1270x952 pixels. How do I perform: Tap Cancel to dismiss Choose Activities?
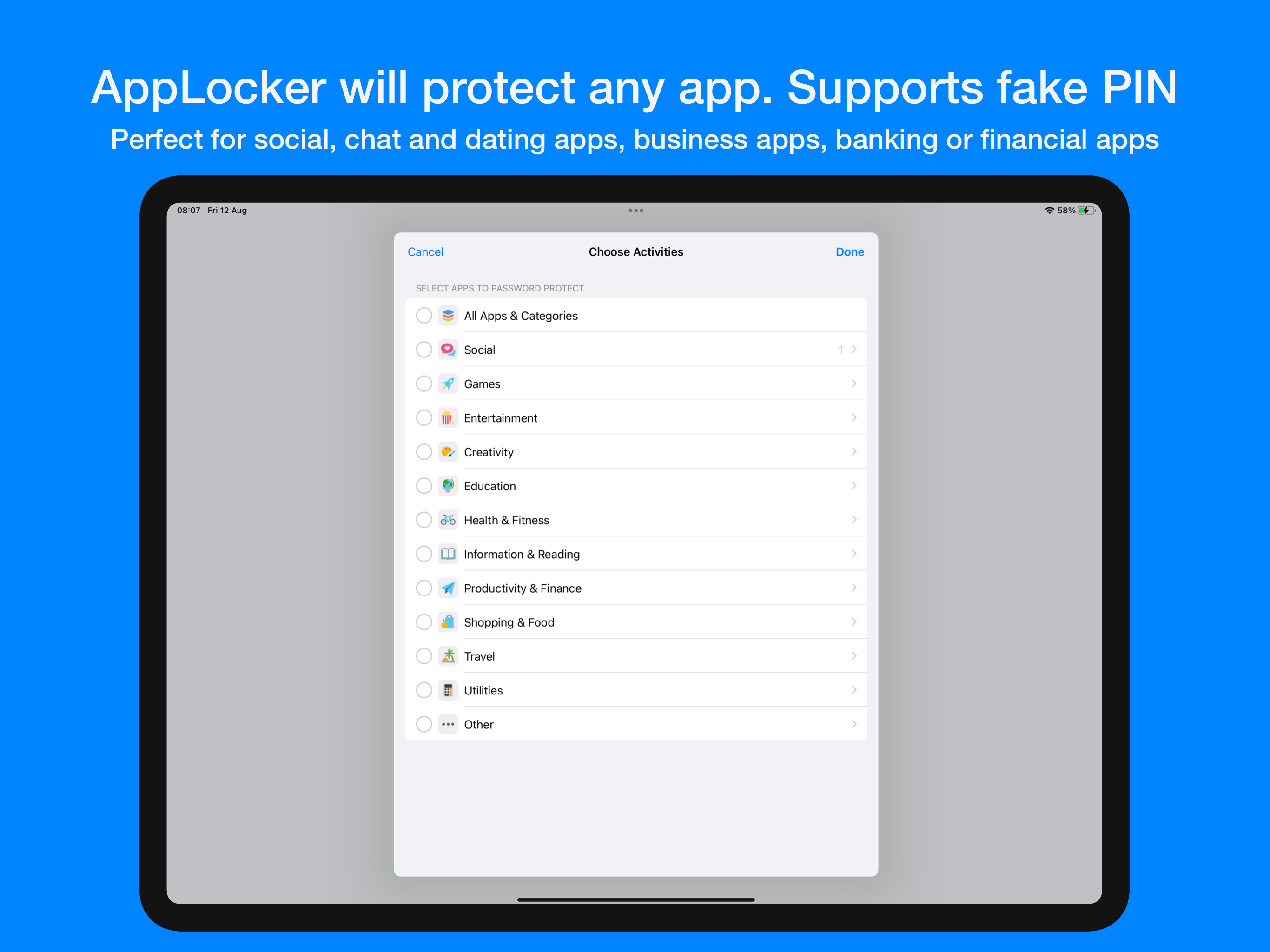(x=425, y=252)
